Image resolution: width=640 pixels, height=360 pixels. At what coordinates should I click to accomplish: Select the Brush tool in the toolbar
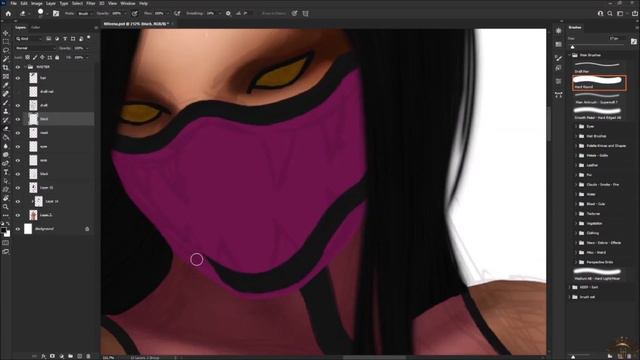(6, 102)
